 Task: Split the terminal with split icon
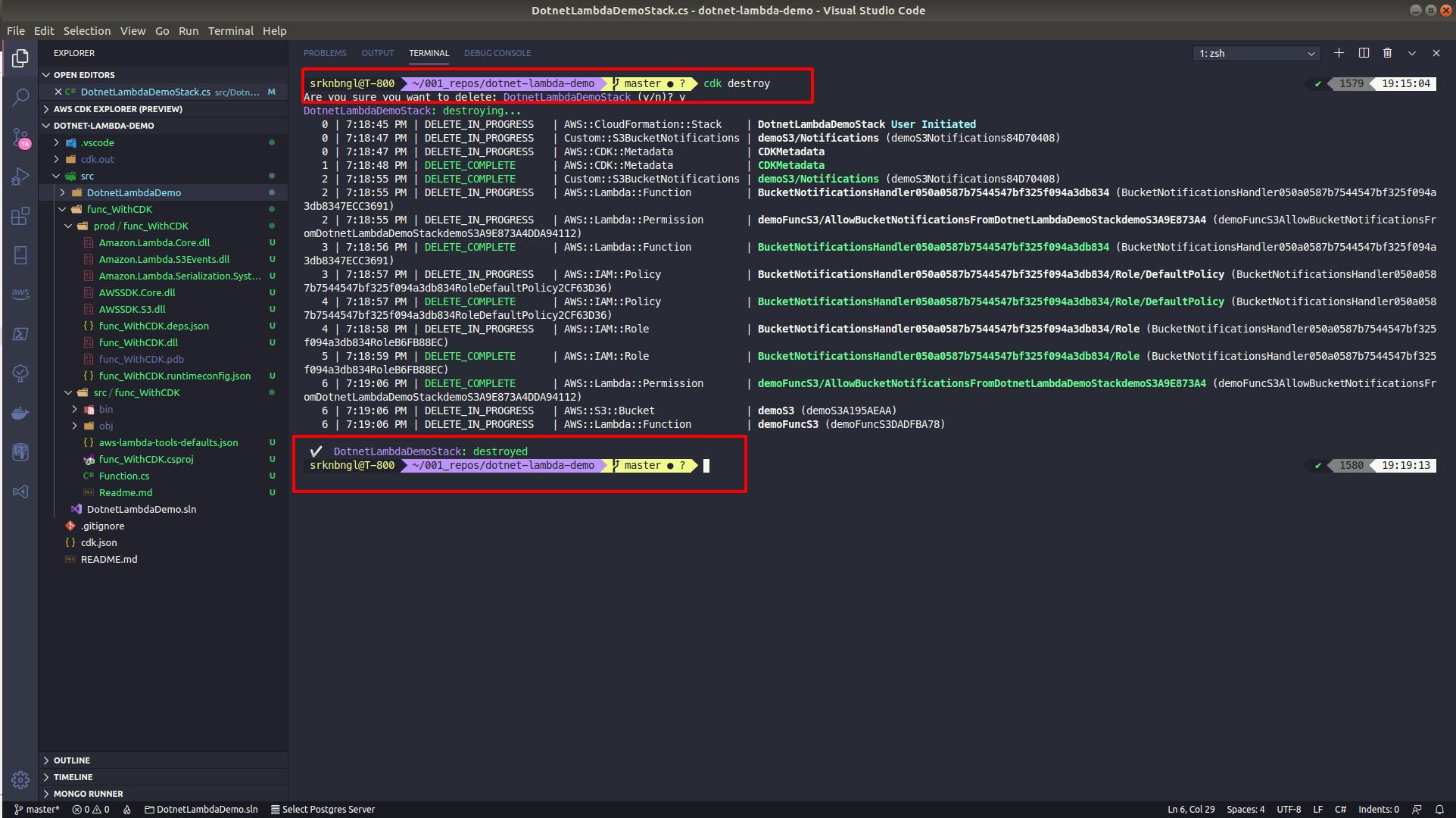tap(1364, 53)
